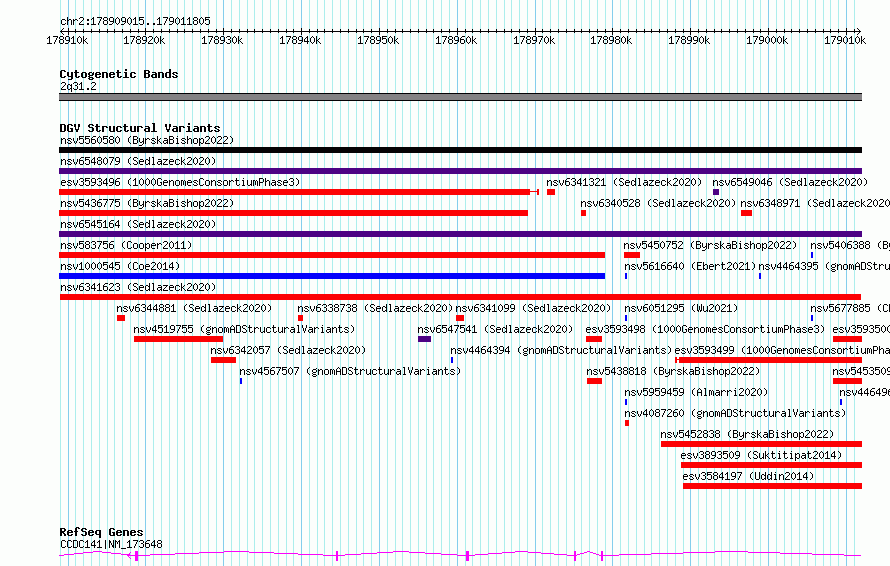Click the 178950k ruler position
This screenshot has height=566, width=890.
[x=378, y=40]
